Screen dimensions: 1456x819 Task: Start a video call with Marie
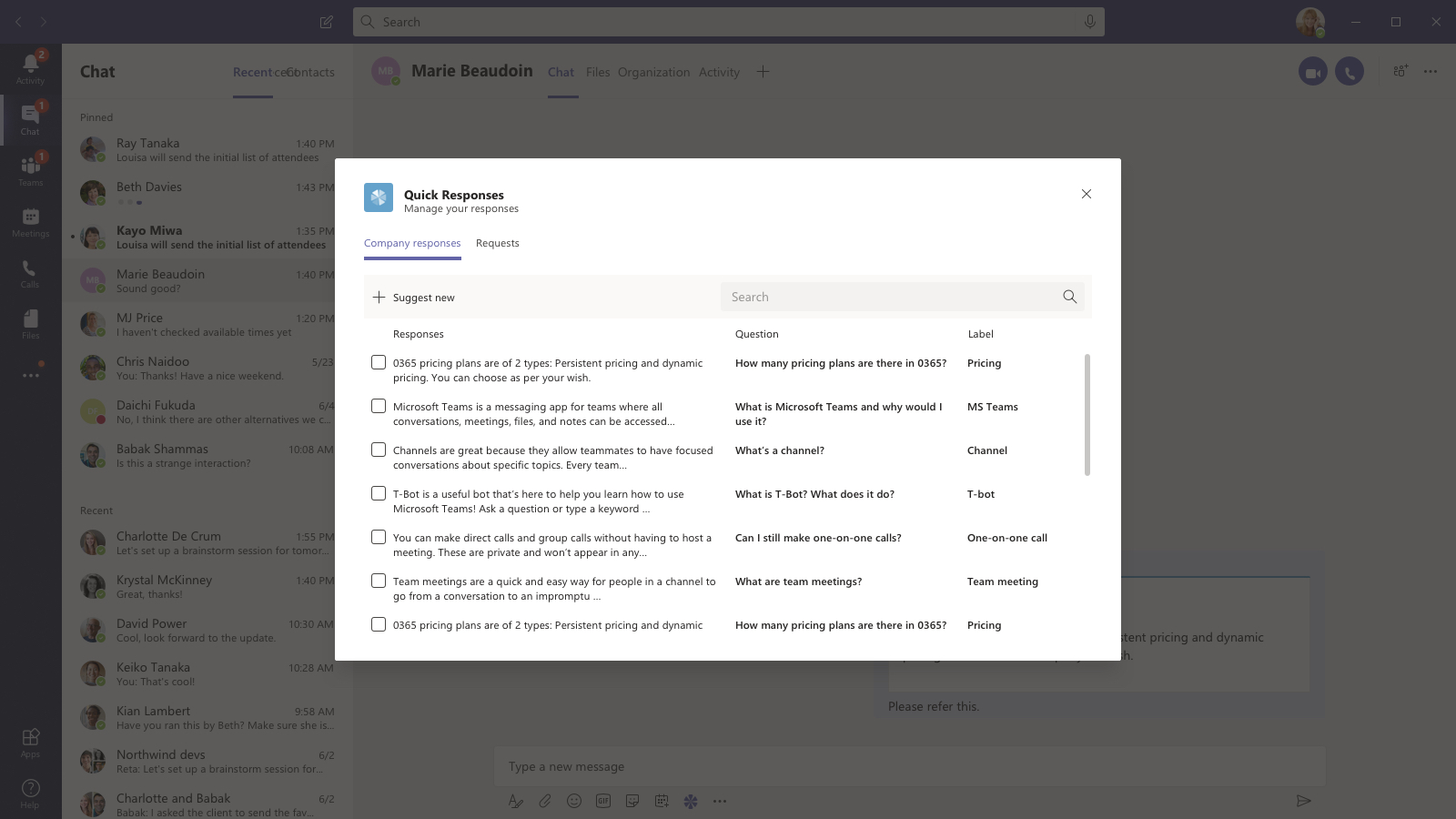[1313, 72]
